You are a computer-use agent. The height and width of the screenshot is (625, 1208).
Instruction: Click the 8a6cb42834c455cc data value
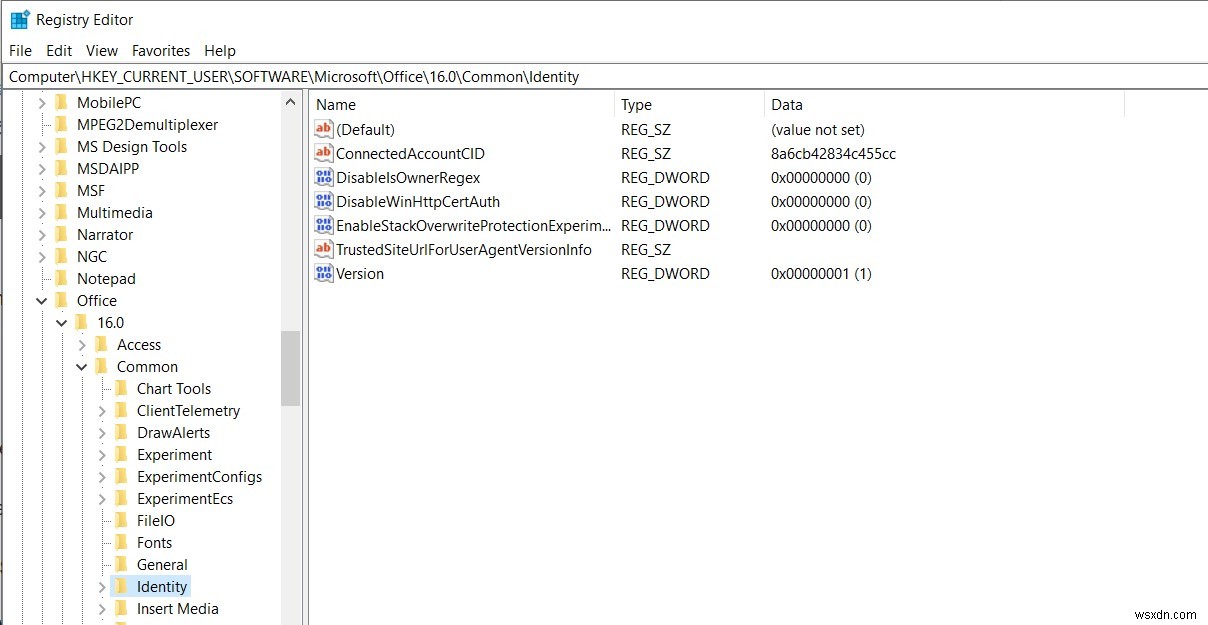click(833, 153)
